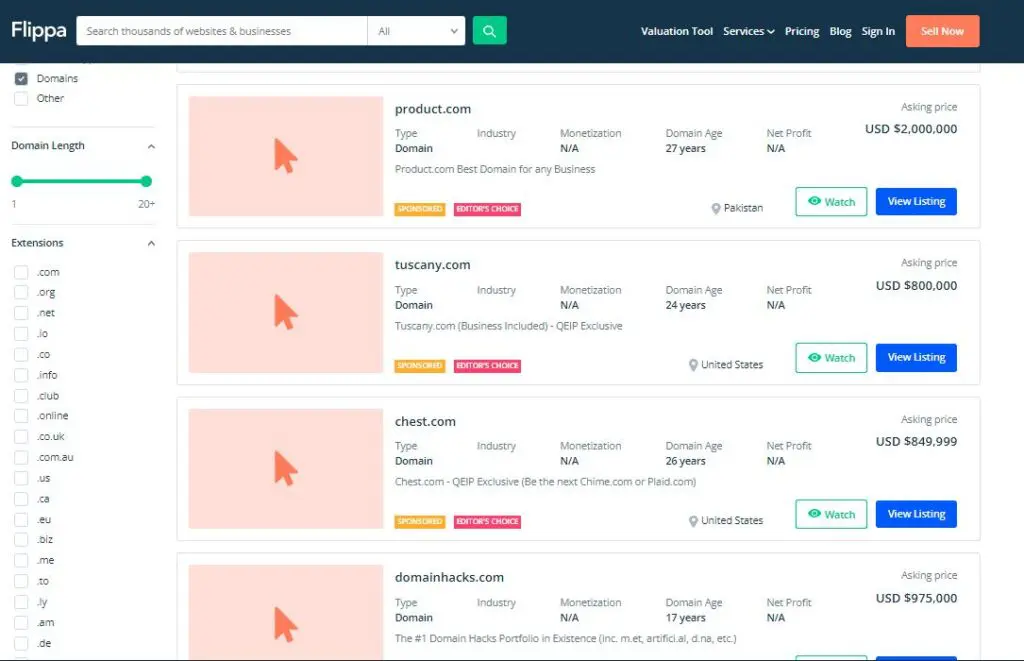The image size is (1024, 661).
Task: Check the .ly extension box
Action: click(21, 602)
